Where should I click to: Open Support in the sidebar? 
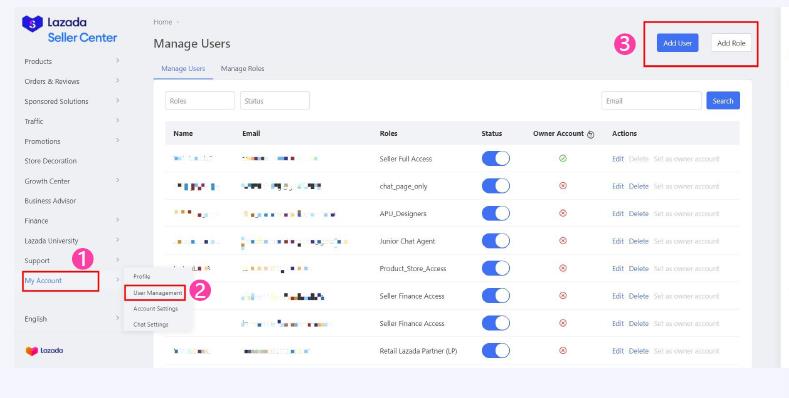pos(37,261)
